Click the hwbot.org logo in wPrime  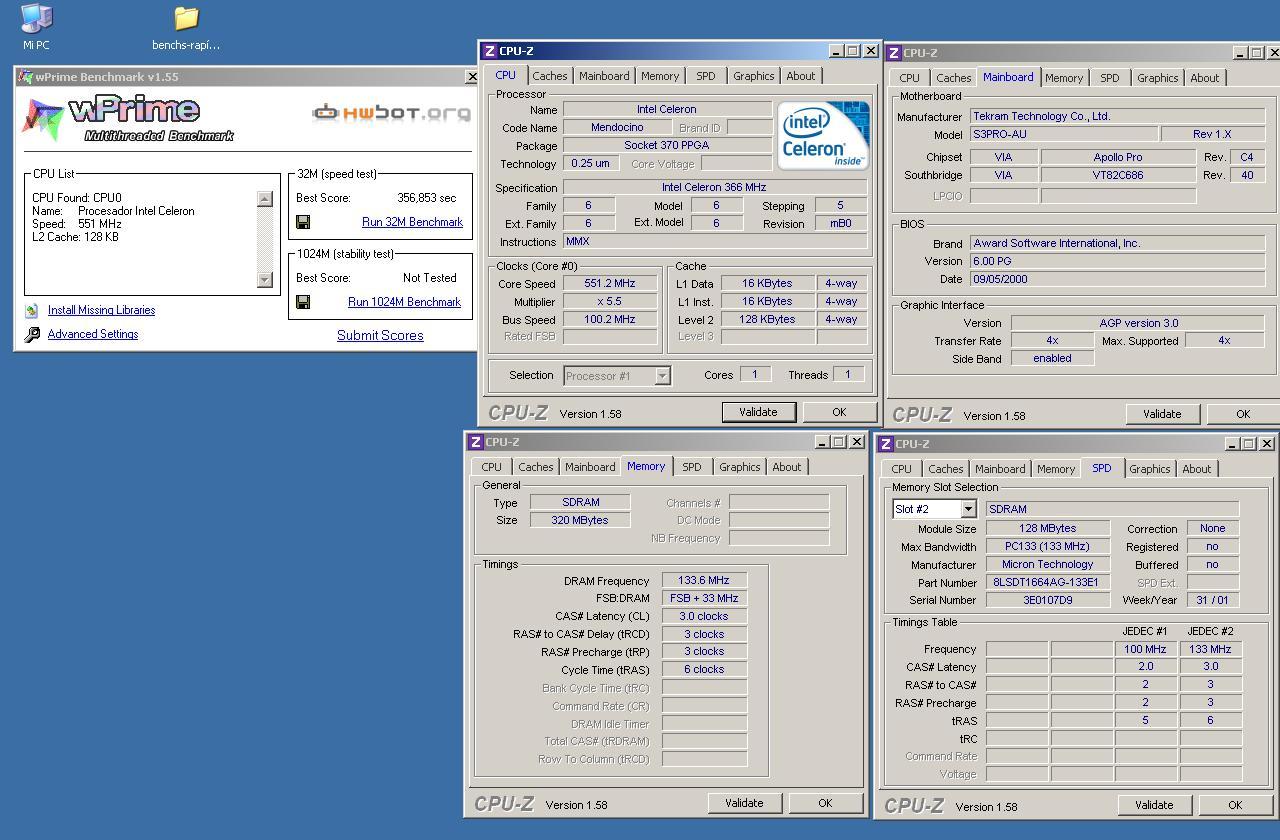[391, 112]
